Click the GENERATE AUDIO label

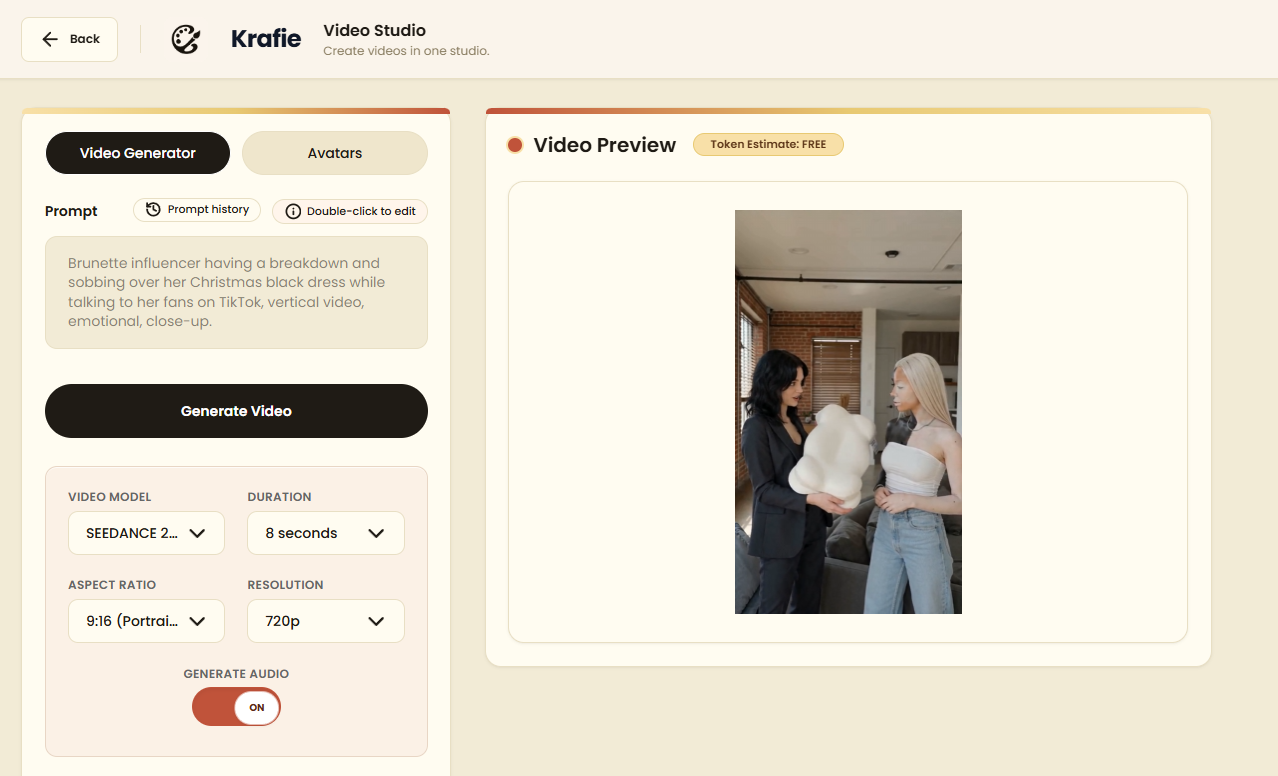236,674
